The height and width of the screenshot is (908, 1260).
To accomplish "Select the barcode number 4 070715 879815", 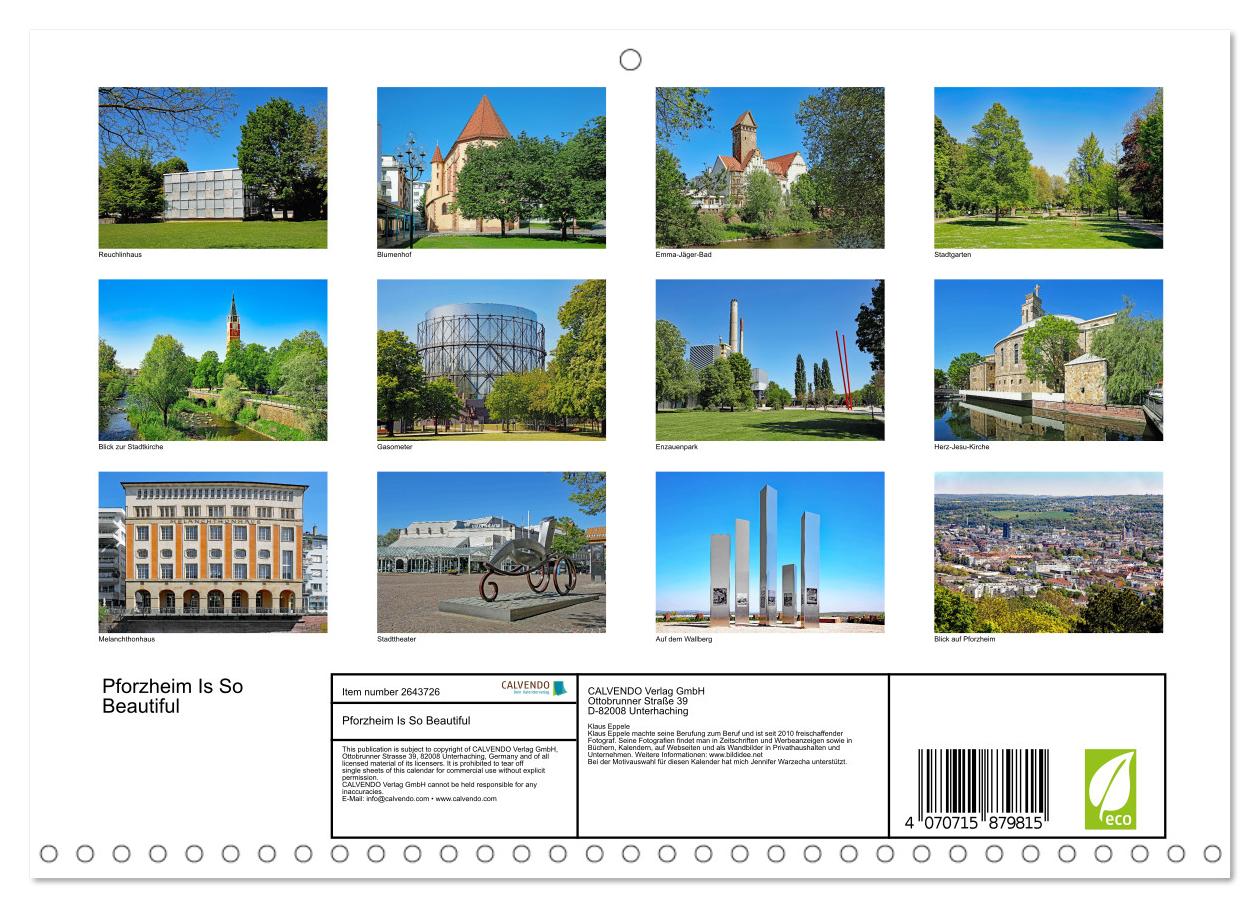I will pos(975,824).
